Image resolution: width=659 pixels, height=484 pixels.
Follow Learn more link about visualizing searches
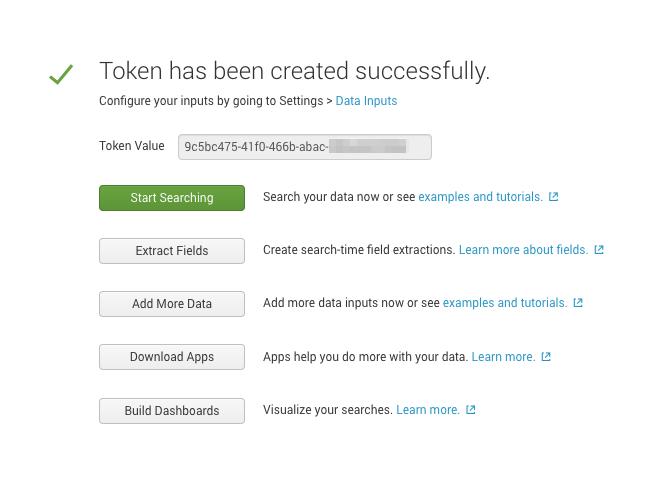428,410
